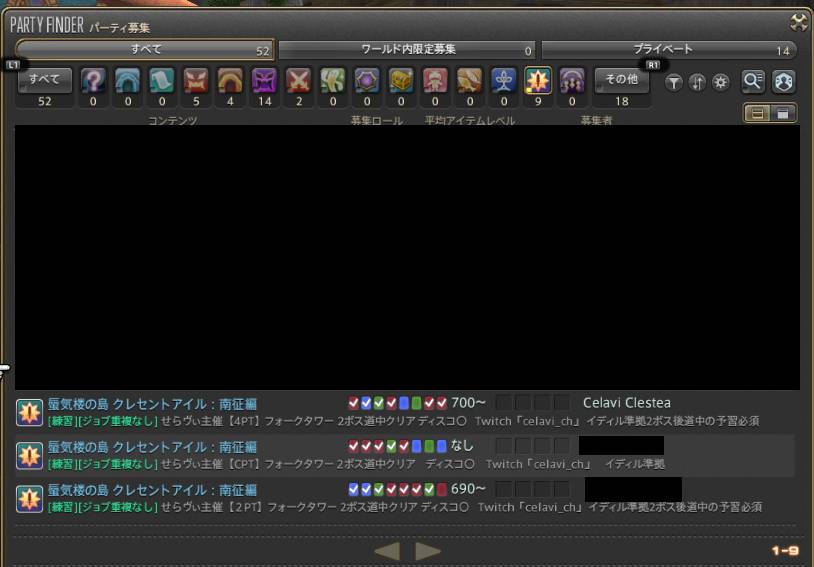The height and width of the screenshot is (567, 814).
Task: Click the open green slot in 【CPT】 row
Action: click(x=429, y=446)
